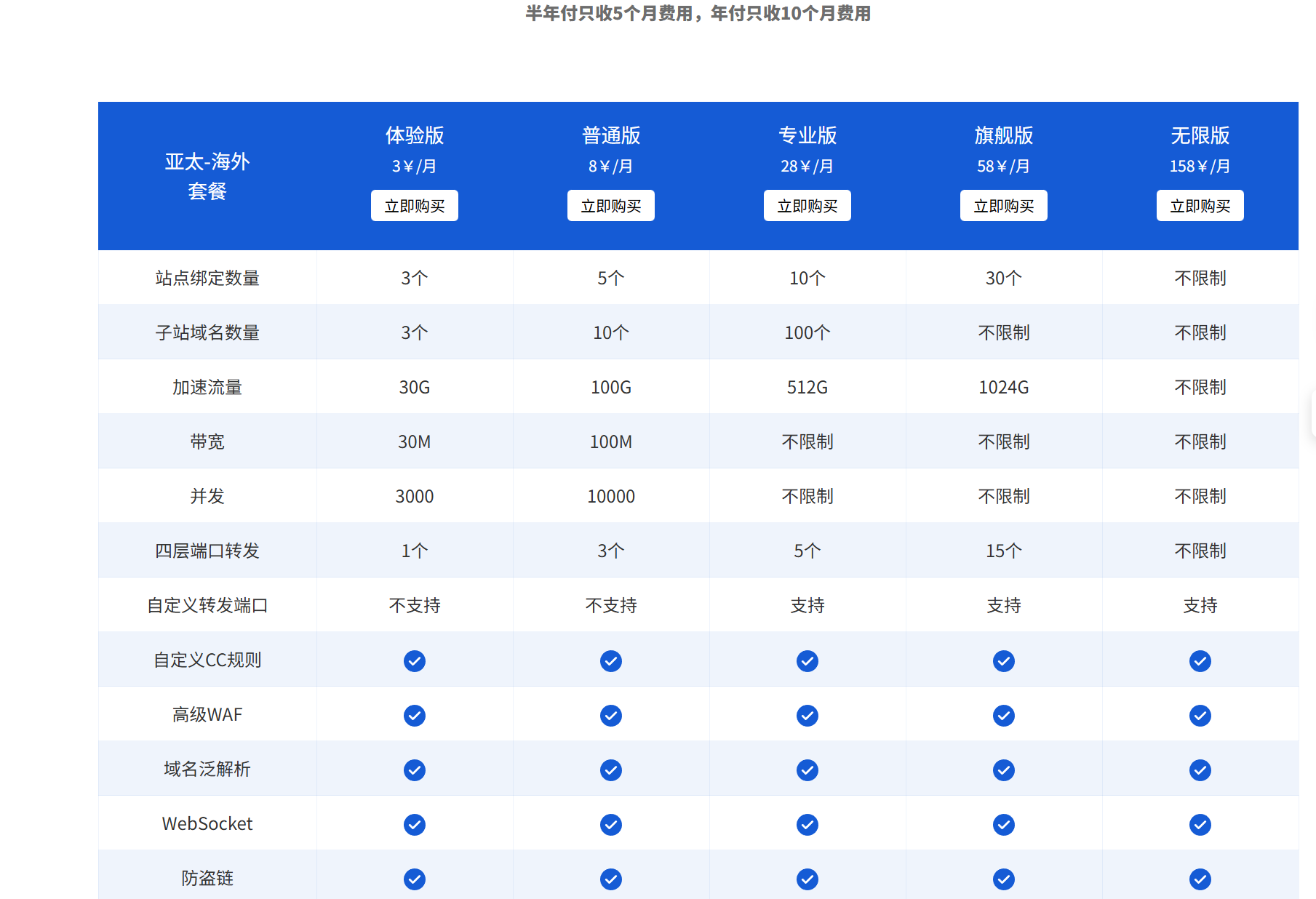Click 立即购买 under 无限版
The height and width of the screenshot is (899, 1316).
(x=1200, y=205)
